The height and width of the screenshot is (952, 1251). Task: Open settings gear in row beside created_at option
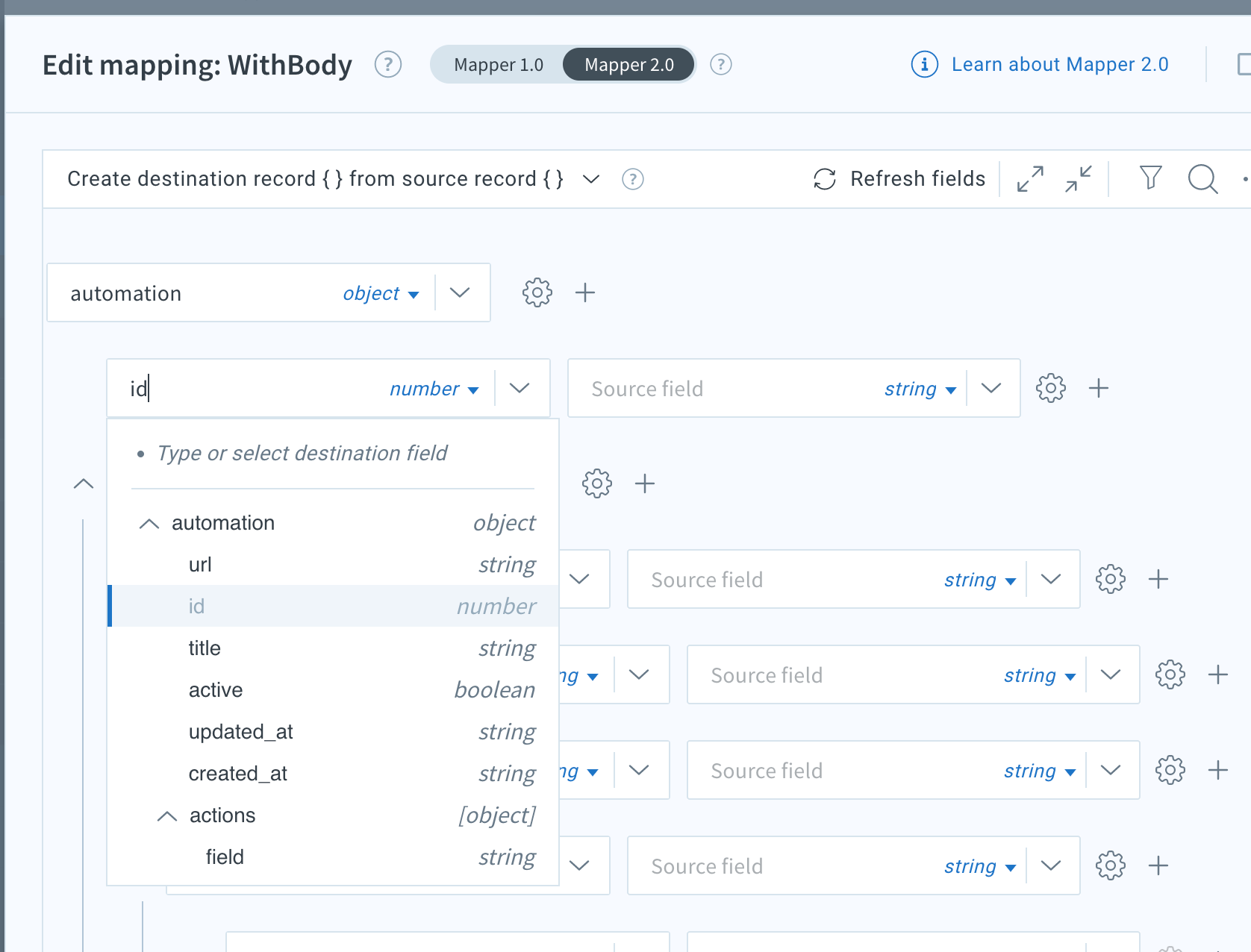point(1170,770)
